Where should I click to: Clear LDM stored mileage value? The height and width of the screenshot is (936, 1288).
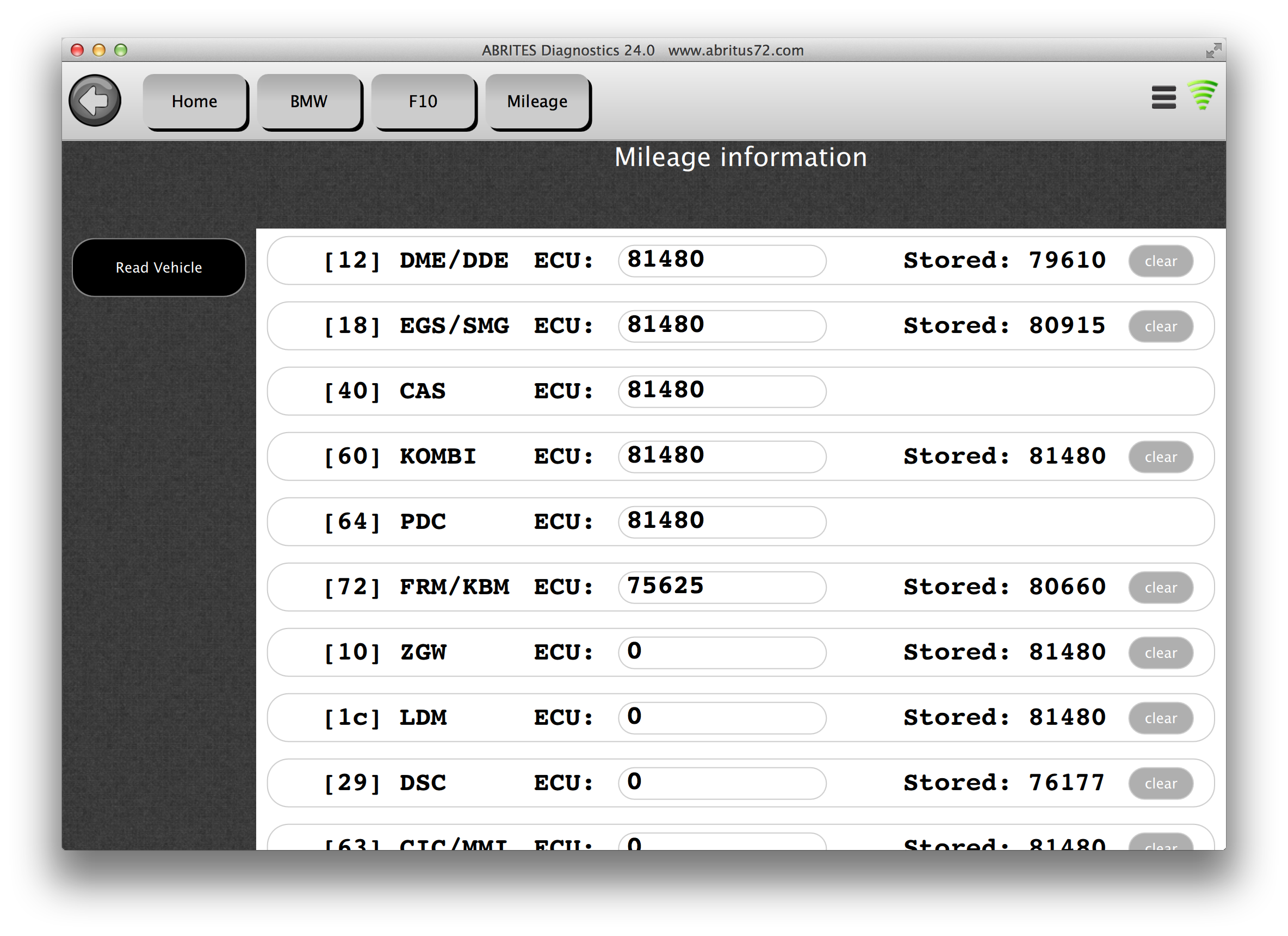pyautogui.click(x=1160, y=718)
